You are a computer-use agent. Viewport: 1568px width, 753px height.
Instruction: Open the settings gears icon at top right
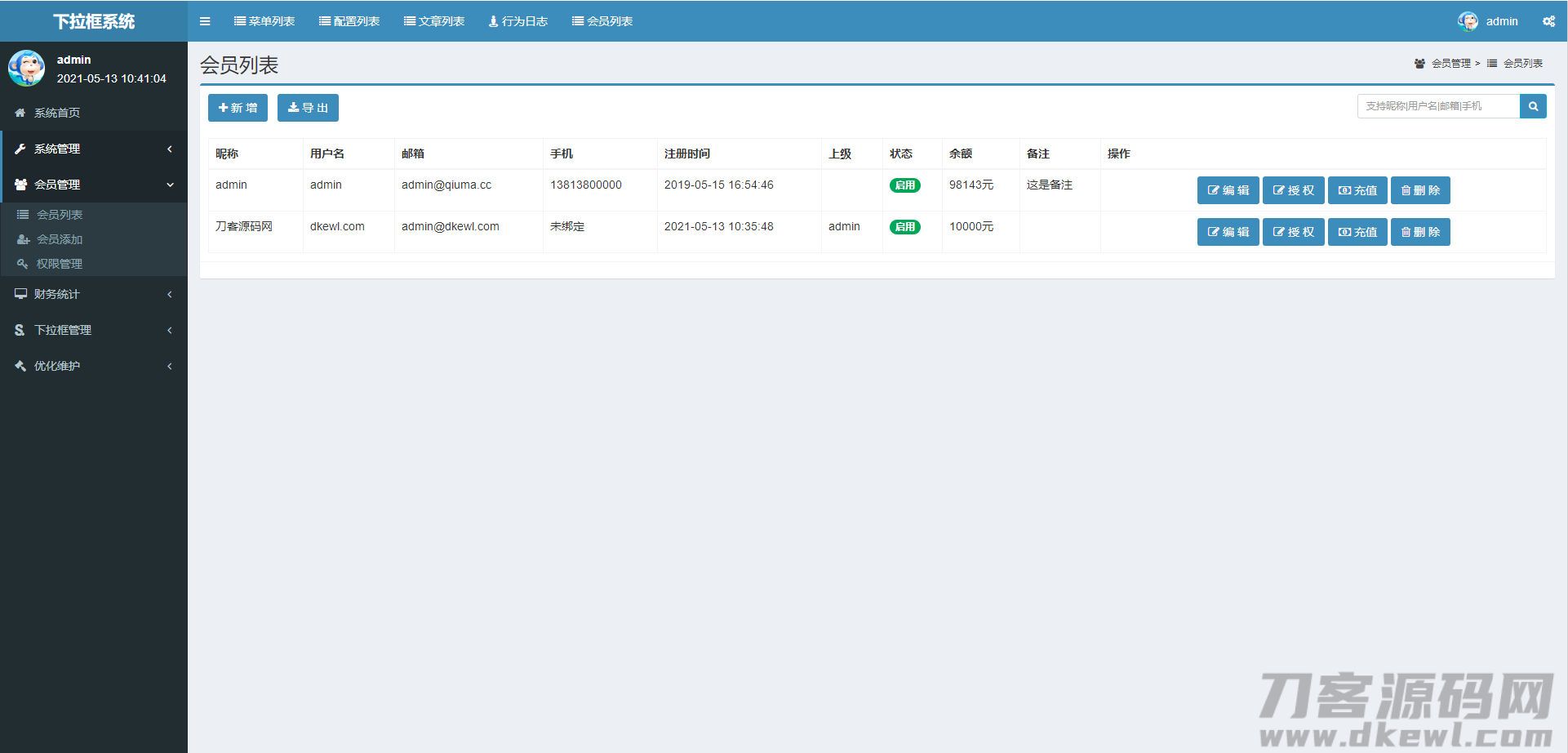pyautogui.click(x=1548, y=21)
